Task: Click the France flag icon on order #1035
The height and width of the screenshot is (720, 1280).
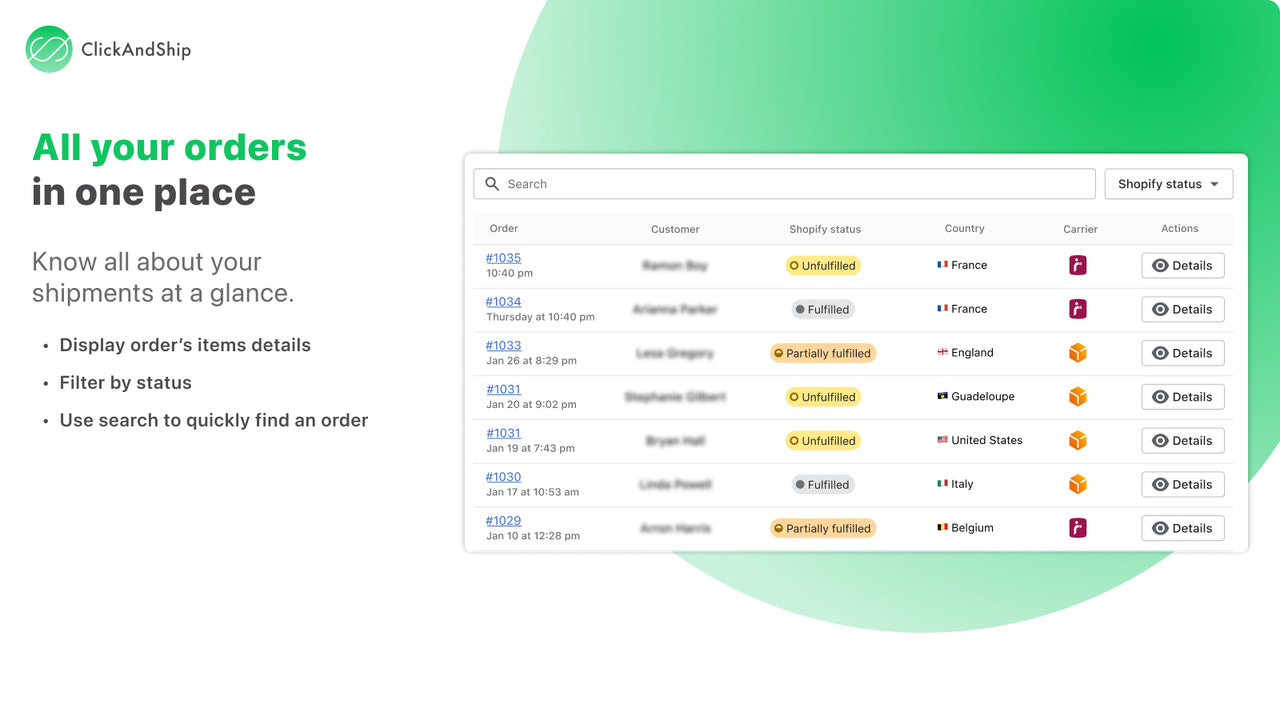Action: [940, 265]
